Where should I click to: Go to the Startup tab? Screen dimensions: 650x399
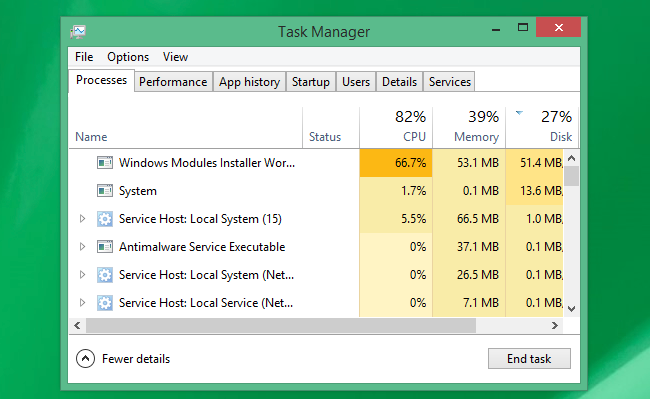[x=311, y=82]
